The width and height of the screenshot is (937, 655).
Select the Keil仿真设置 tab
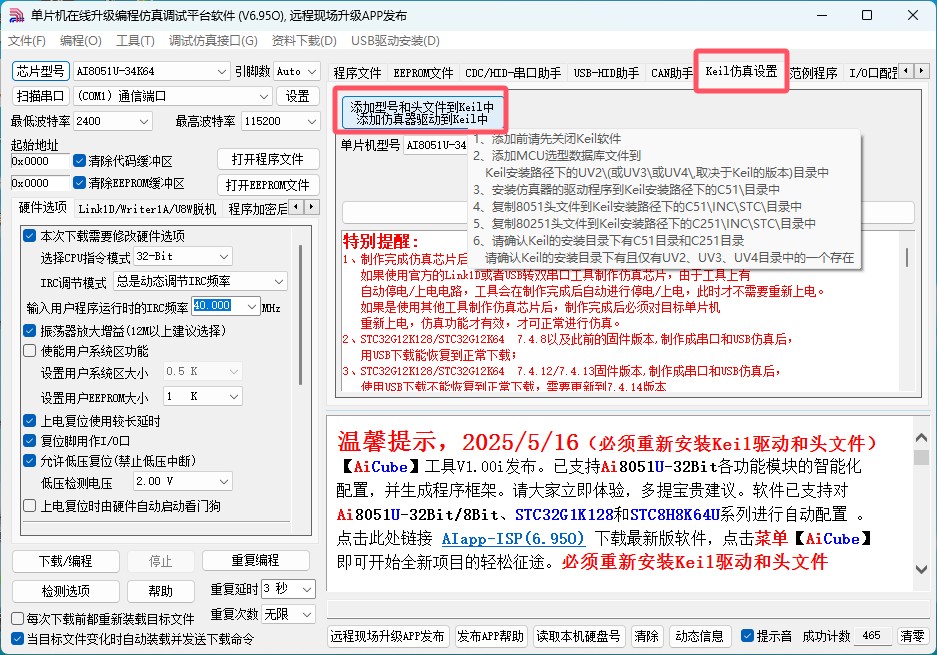[741, 71]
